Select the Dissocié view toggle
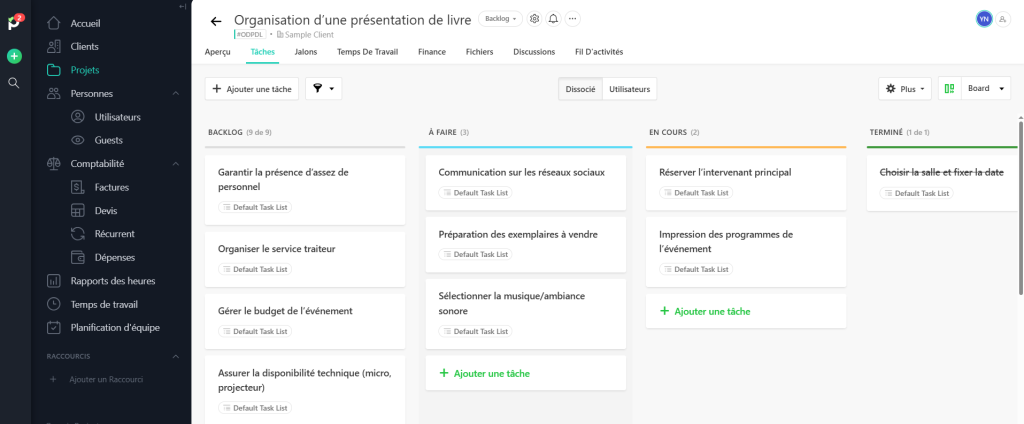 pyautogui.click(x=580, y=89)
